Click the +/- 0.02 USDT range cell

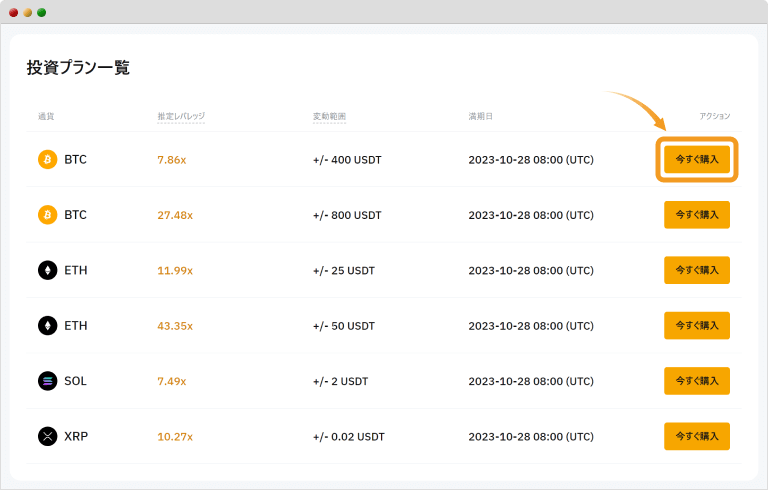pos(349,437)
